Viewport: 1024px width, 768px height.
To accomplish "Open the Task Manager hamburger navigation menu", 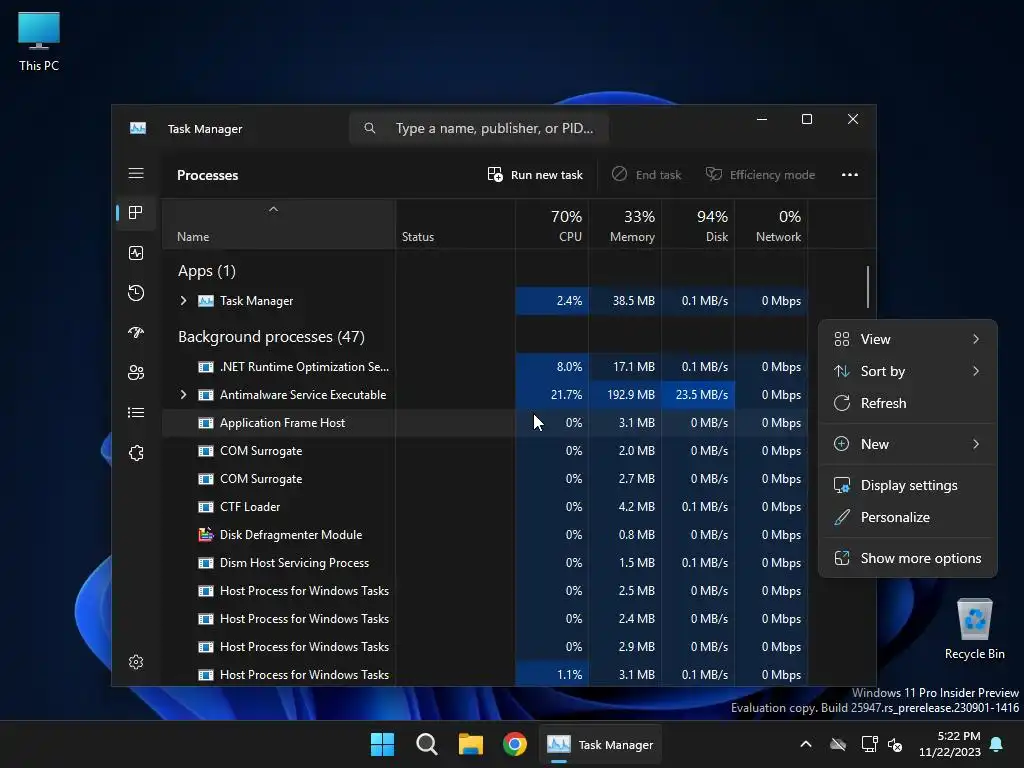I will tap(136, 174).
